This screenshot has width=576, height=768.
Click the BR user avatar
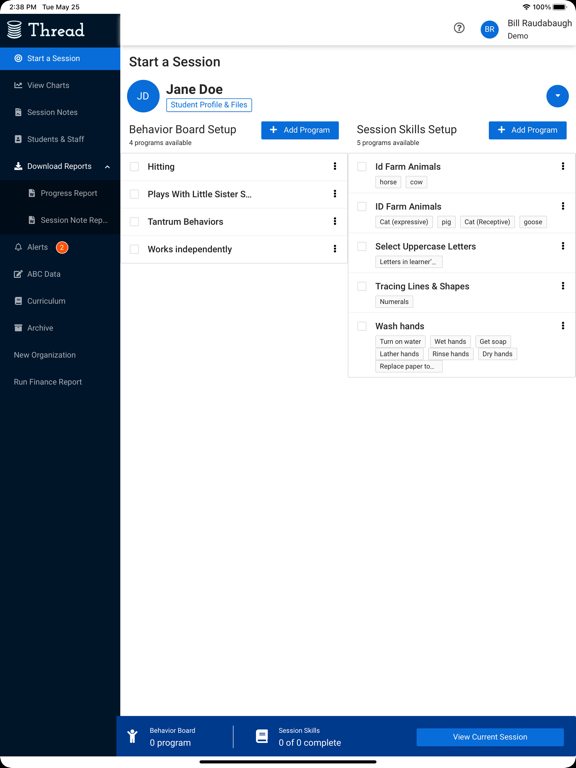point(489,29)
